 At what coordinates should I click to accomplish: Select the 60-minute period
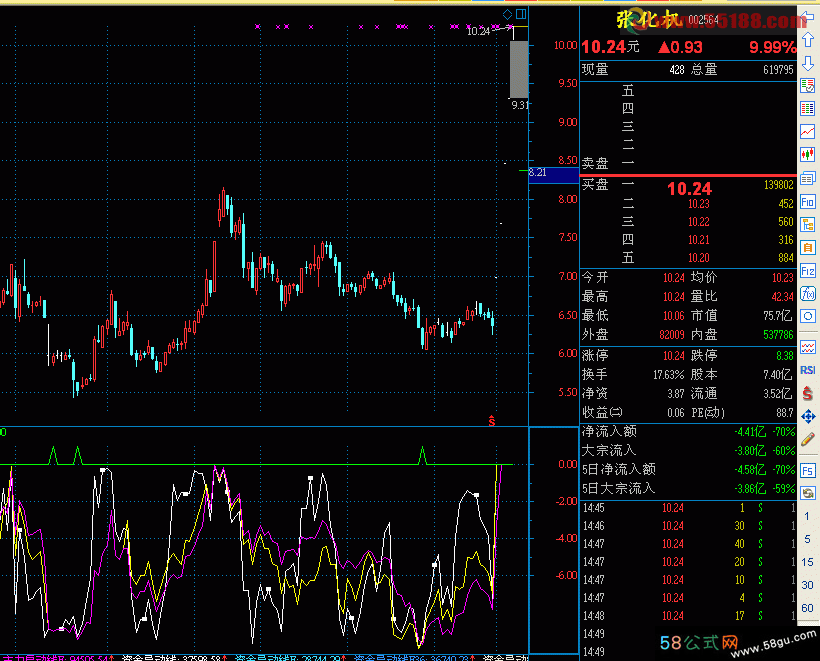[807, 608]
